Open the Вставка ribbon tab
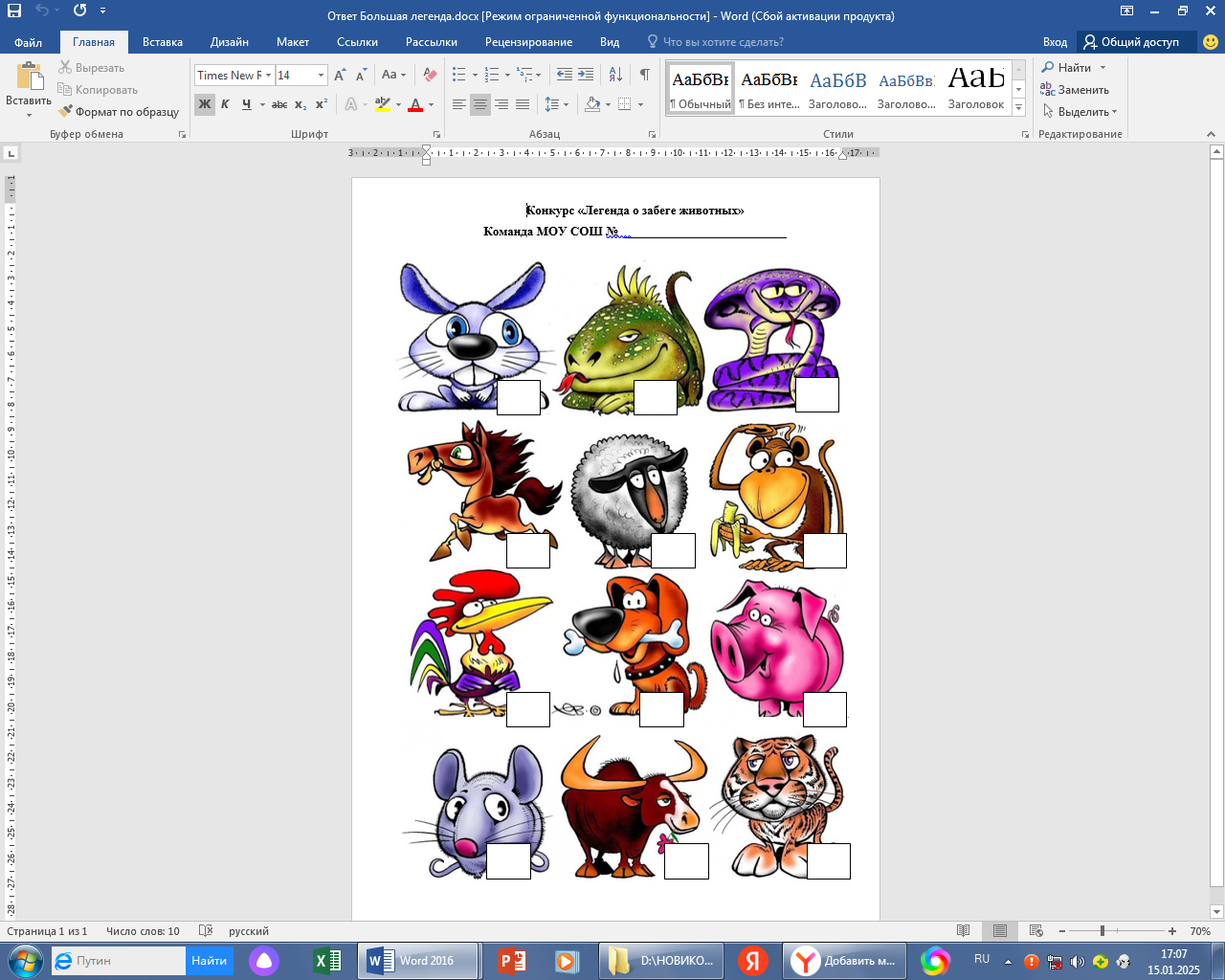The image size is (1225, 980). click(162, 42)
